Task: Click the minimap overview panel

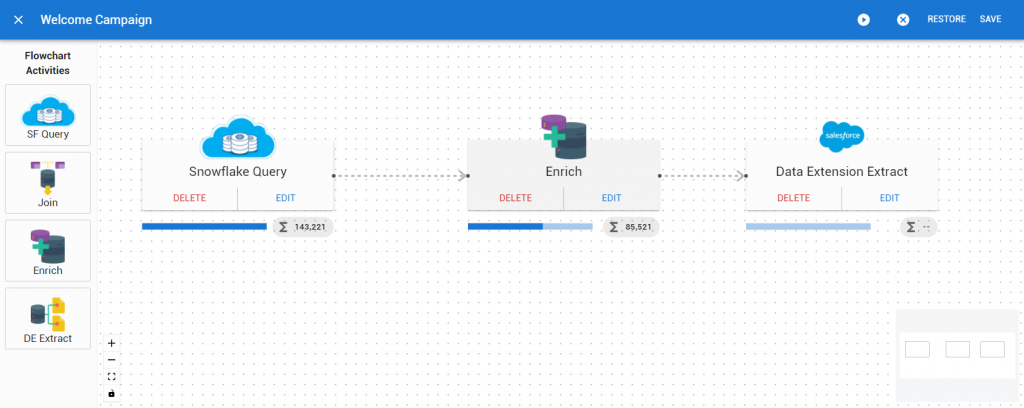Action: click(x=959, y=355)
